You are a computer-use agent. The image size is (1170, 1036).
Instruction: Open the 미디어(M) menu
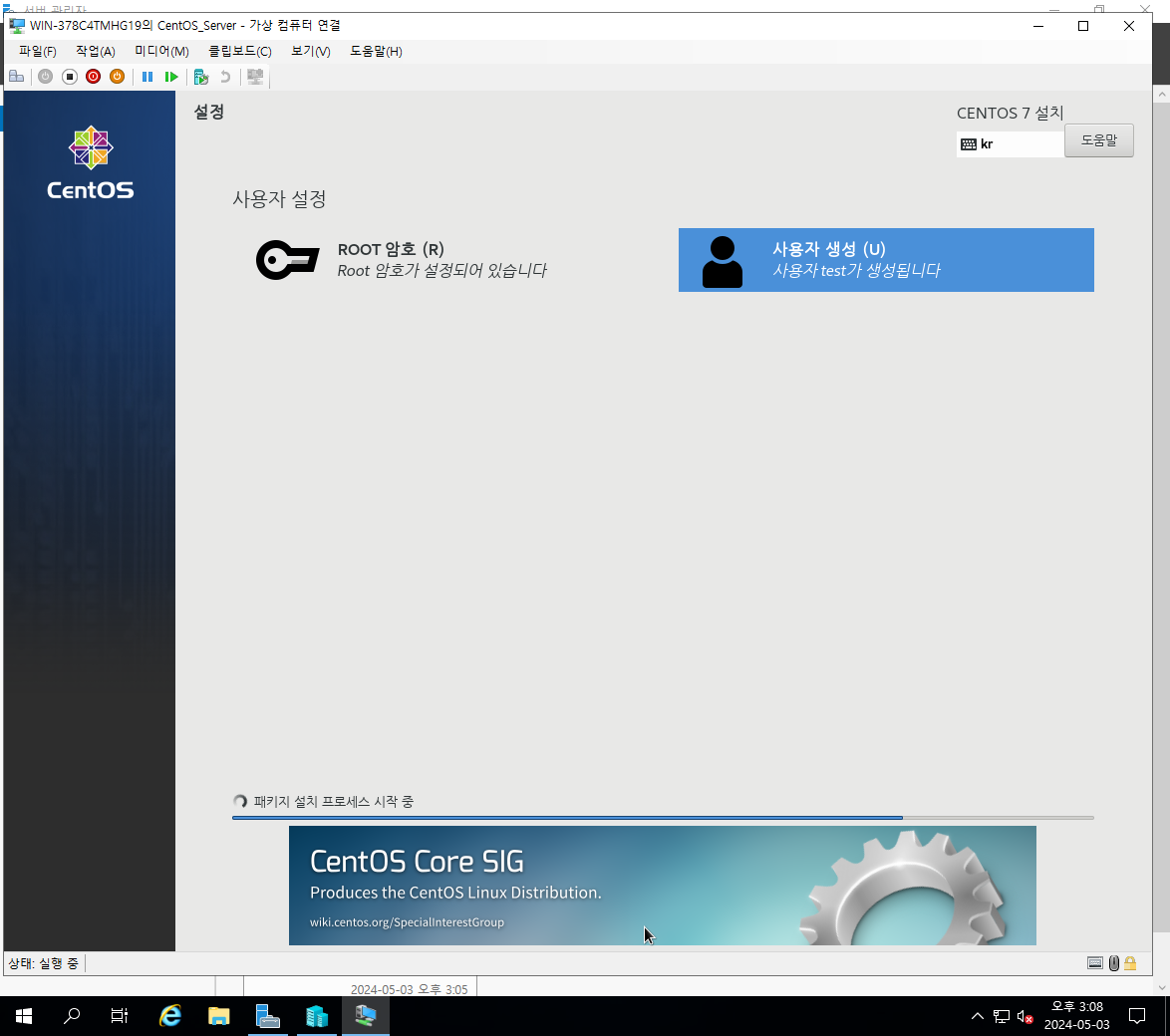pyautogui.click(x=161, y=52)
